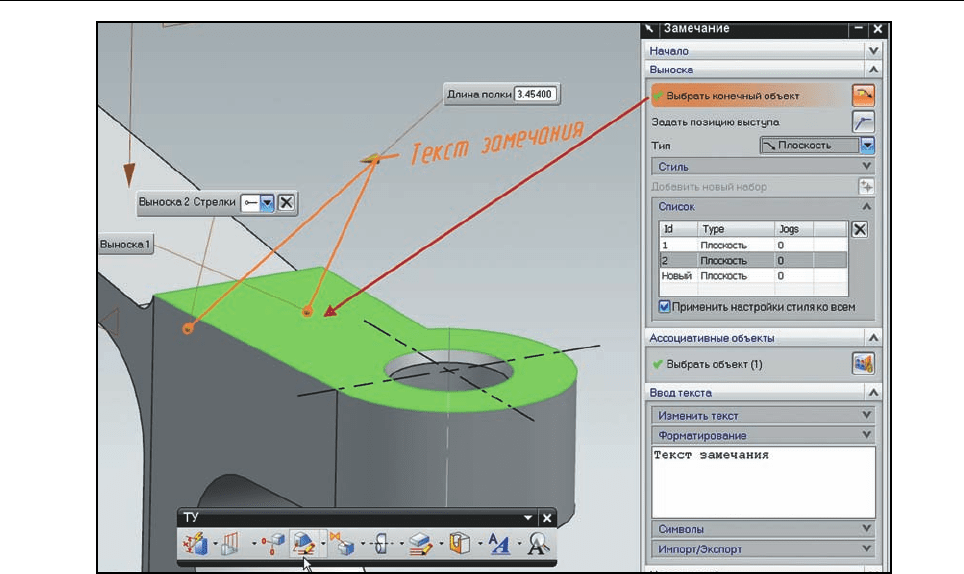Remove Выноска 2 with its X button
The width and height of the screenshot is (964, 574).
pyautogui.click(x=286, y=202)
